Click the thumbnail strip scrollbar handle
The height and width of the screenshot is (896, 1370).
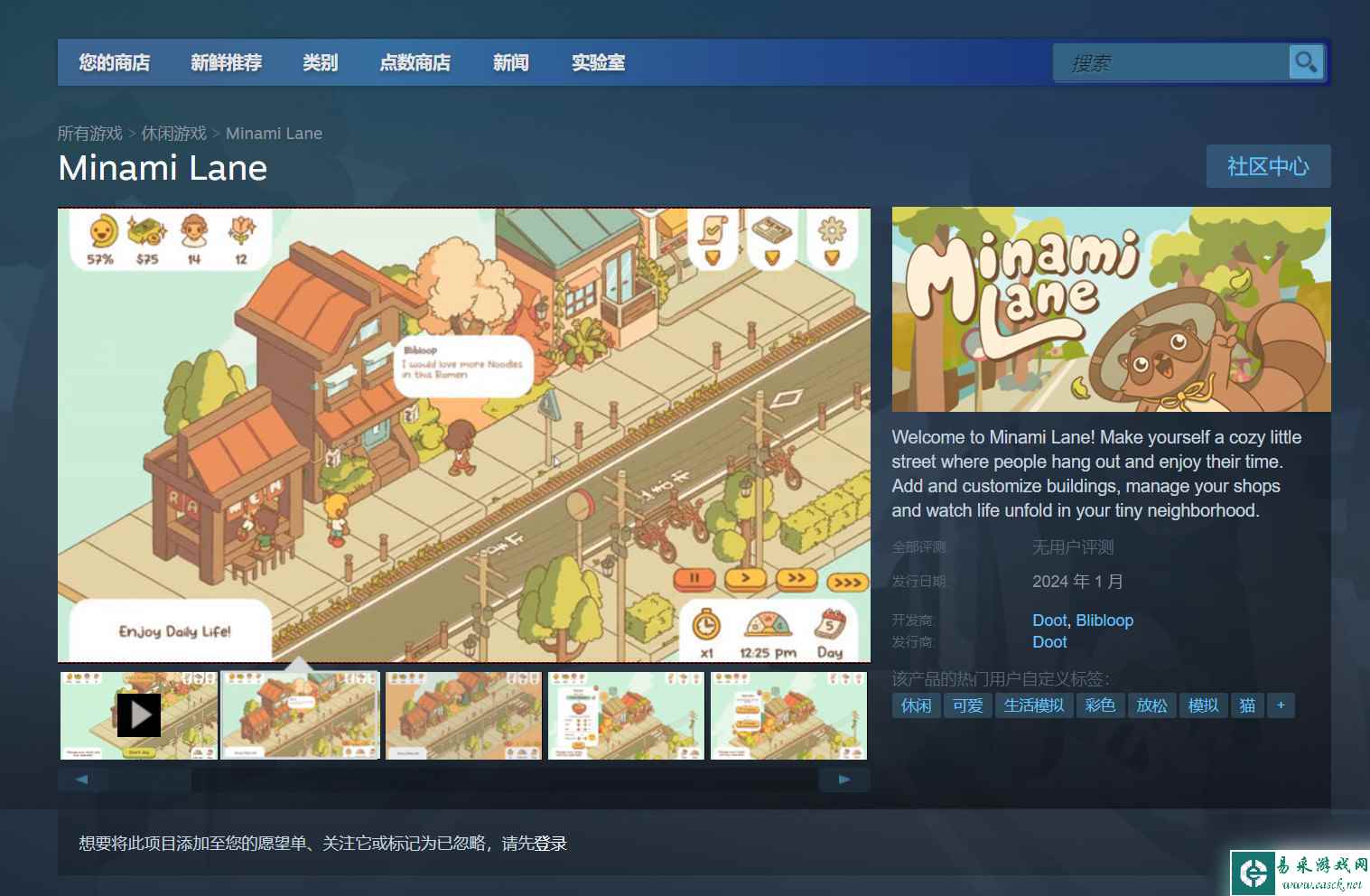tap(150, 779)
